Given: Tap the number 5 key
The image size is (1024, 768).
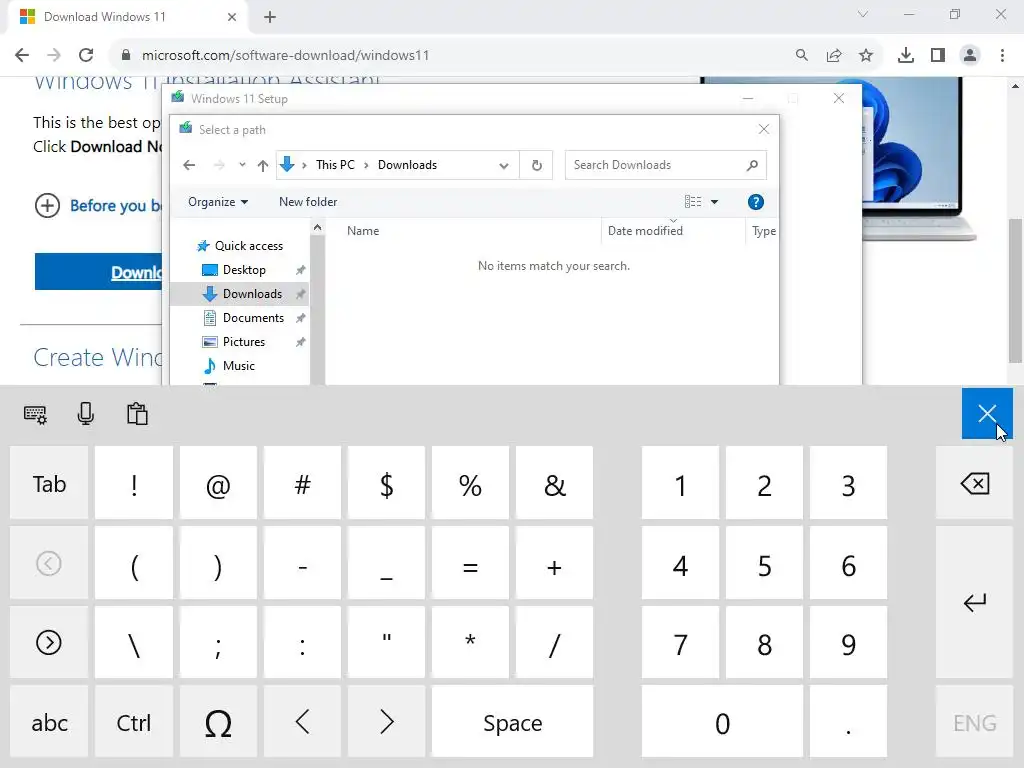Looking at the screenshot, I should pyautogui.click(x=764, y=563).
